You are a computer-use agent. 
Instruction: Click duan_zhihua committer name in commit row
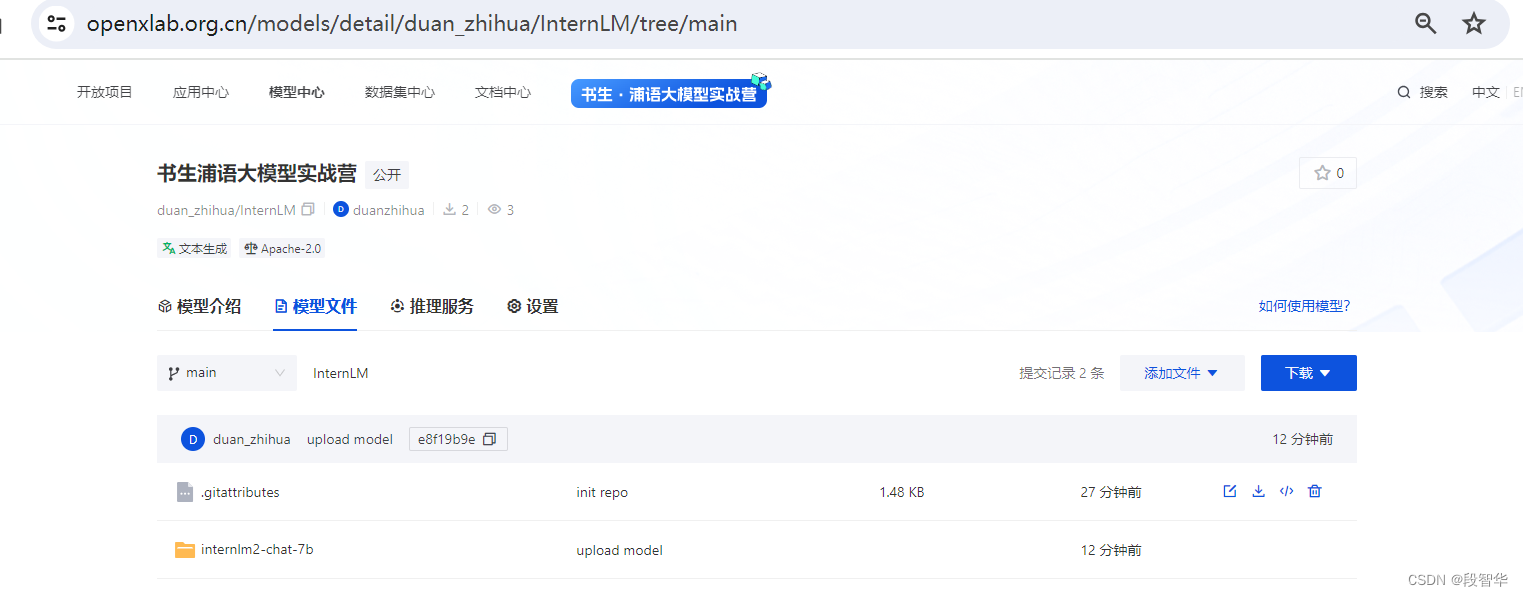click(x=252, y=439)
